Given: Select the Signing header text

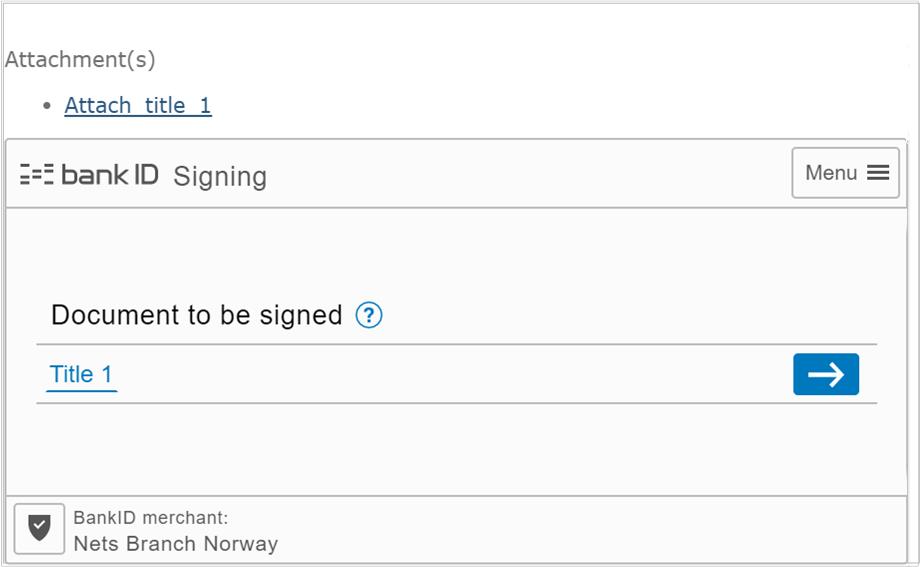Looking at the screenshot, I should click(x=220, y=177).
